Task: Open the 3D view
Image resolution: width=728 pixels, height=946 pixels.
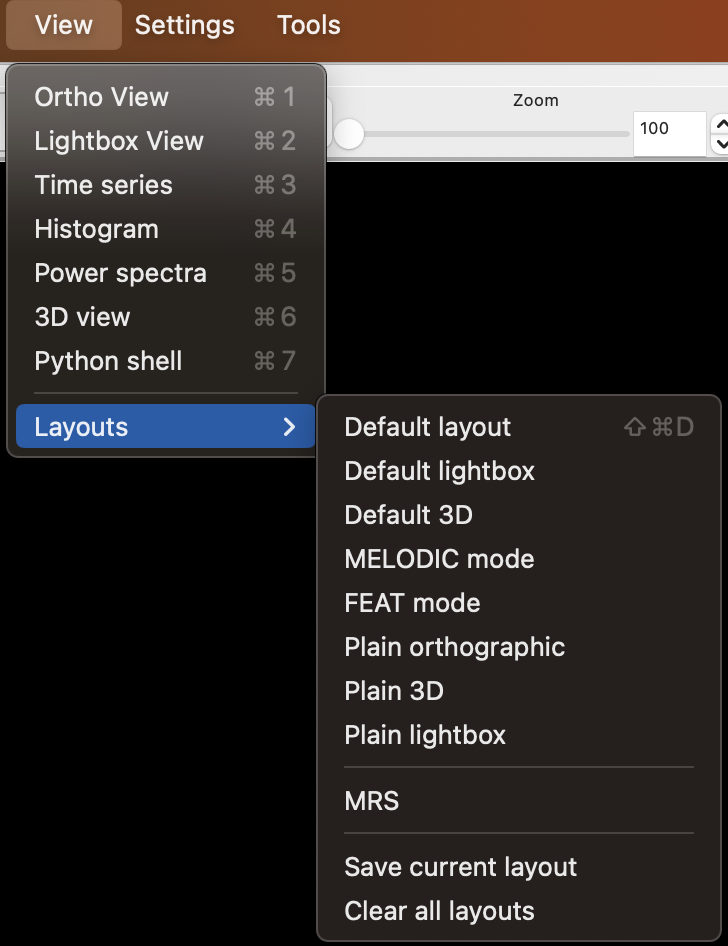Action: pyautogui.click(x=82, y=317)
